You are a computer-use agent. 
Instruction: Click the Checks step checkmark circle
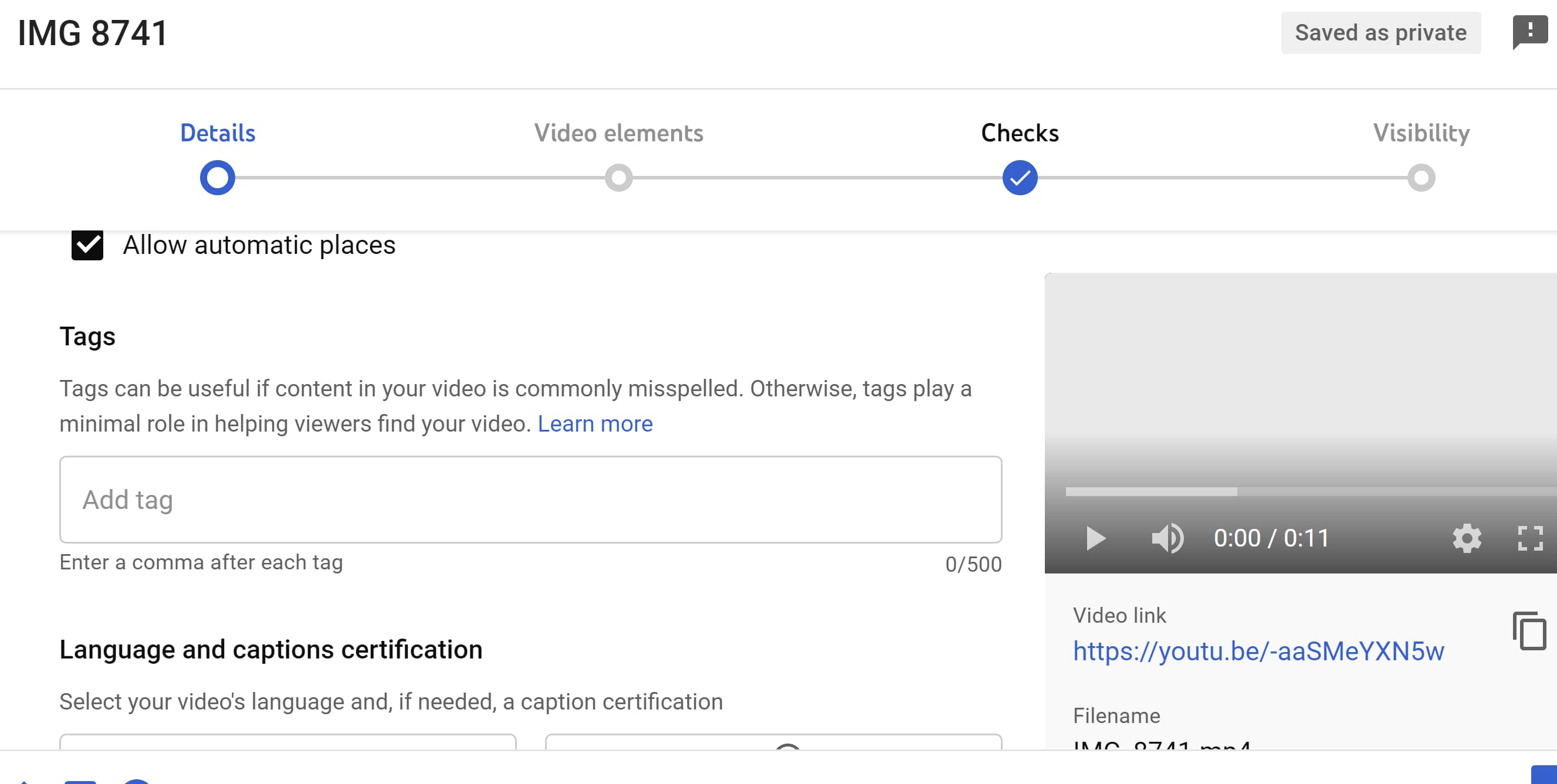[x=1020, y=178]
